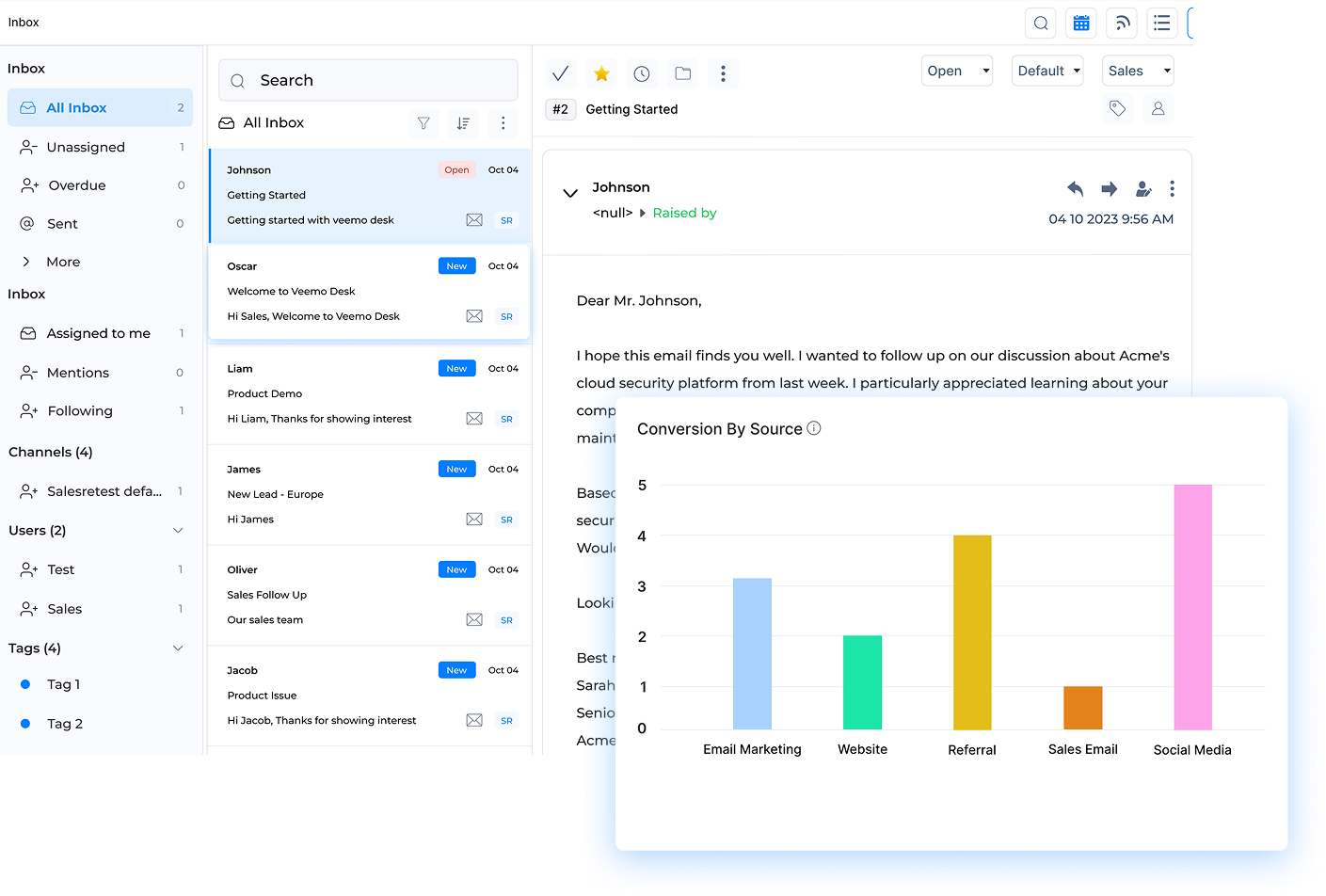
Task: Click the forward arrow on Johnson's email
Action: (x=1110, y=188)
